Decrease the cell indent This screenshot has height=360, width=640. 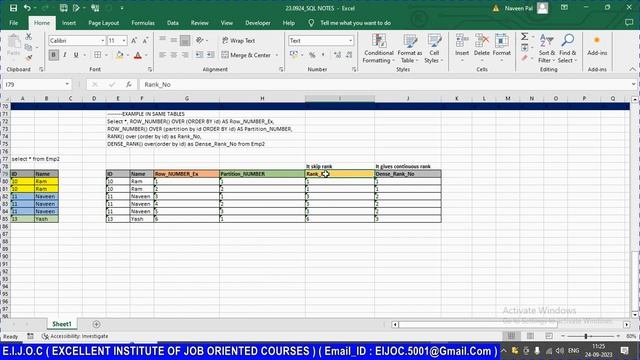(199, 55)
